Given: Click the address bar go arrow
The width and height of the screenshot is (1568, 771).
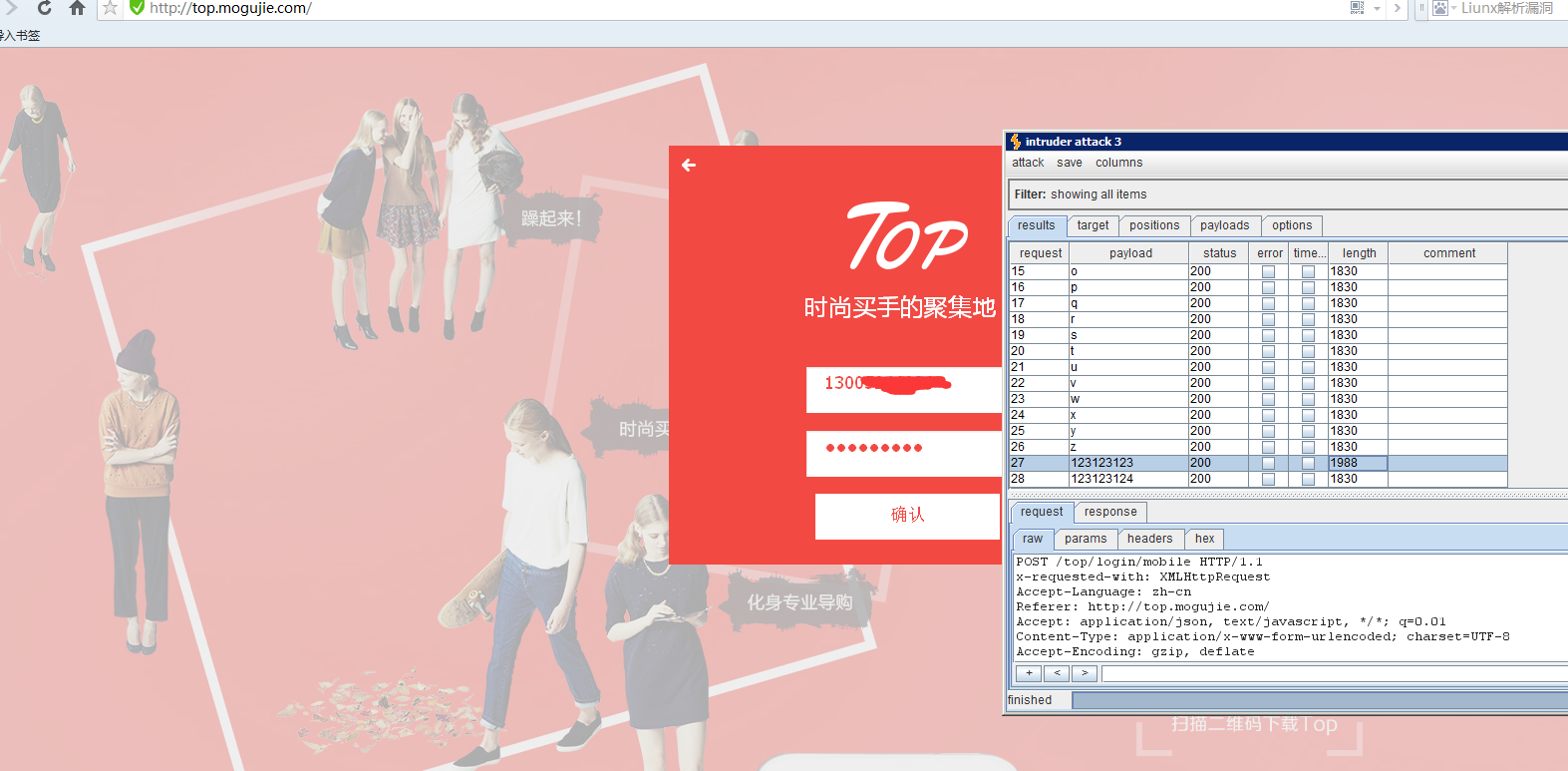Looking at the screenshot, I should click(1397, 8).
